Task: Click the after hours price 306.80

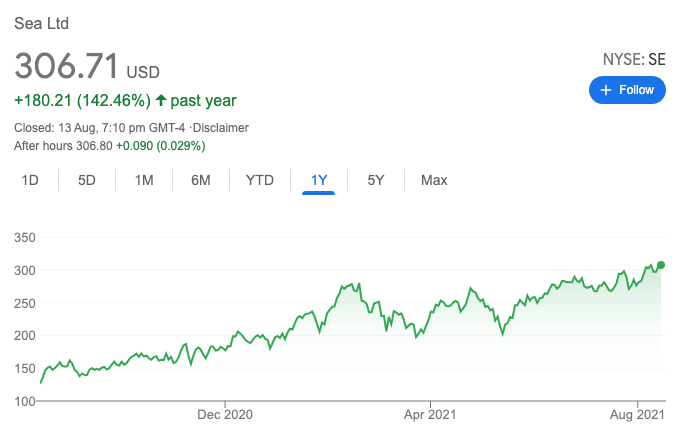Action: pos(90,146)
